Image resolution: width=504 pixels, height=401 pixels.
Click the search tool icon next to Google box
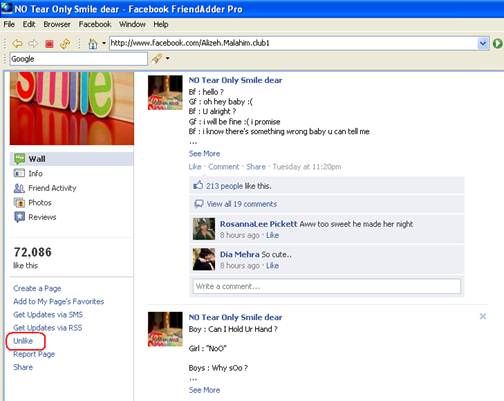(x=157, y=59)
